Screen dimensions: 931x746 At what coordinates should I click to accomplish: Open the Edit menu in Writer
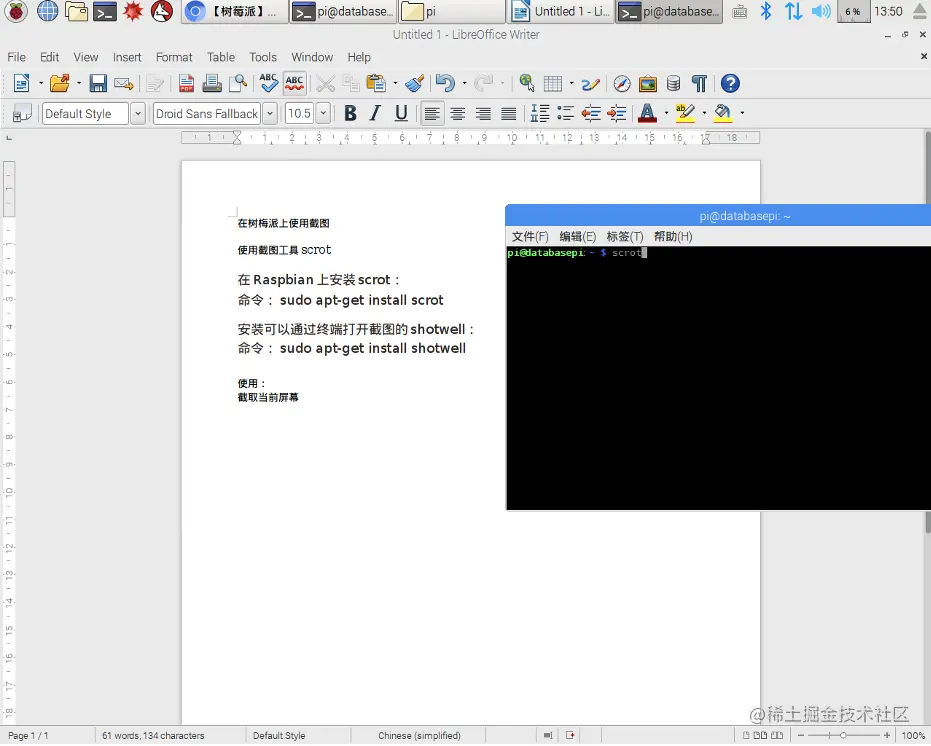pyautogui.click(x=49, y=57)
